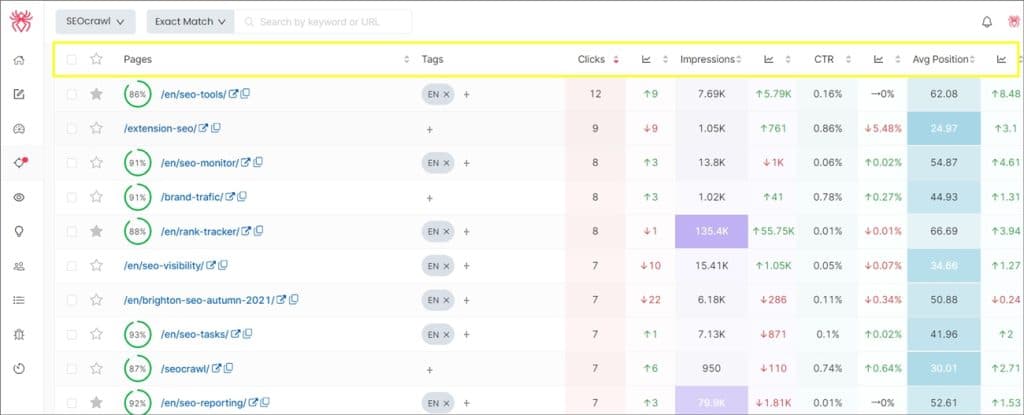Open the /extension-seo/ page link
The height and width of the screenshot is (415, 1024).
[160, 129]
